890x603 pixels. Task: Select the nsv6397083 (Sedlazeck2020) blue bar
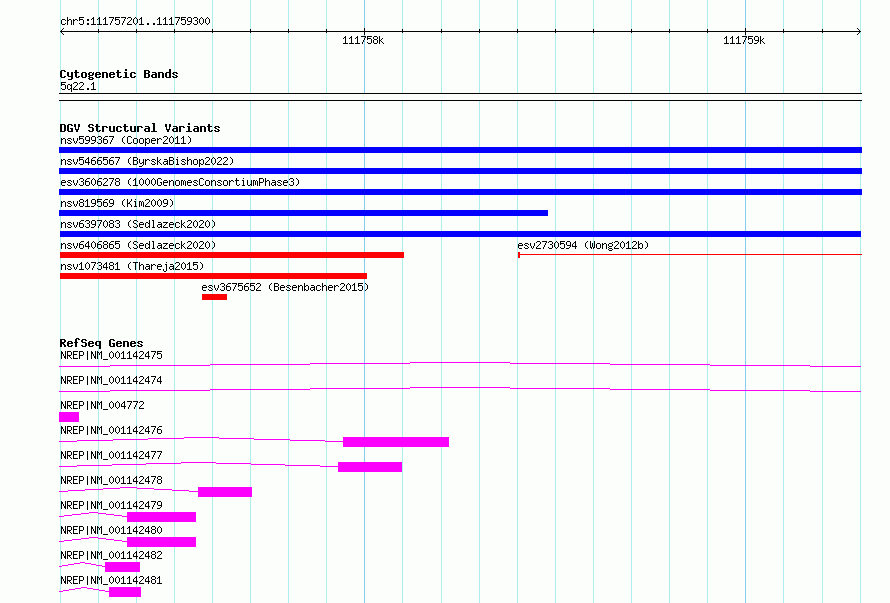[x=460, y=234]
